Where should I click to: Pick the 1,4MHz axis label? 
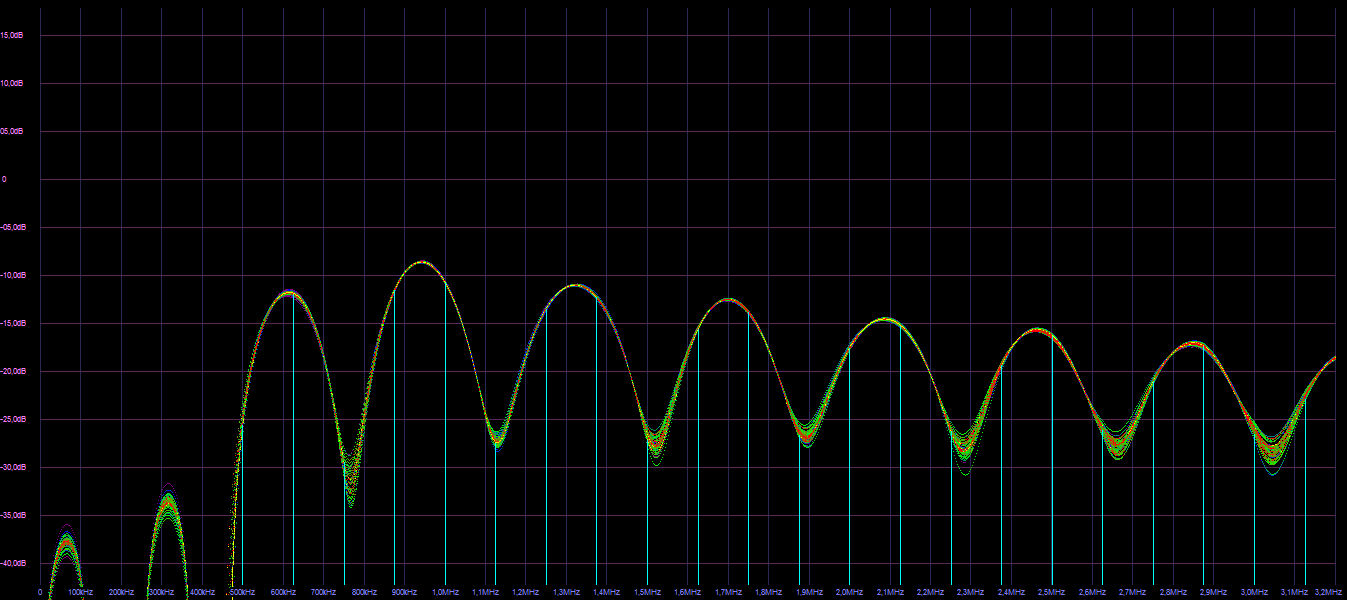pyautogui.click(x=607, y=593)
